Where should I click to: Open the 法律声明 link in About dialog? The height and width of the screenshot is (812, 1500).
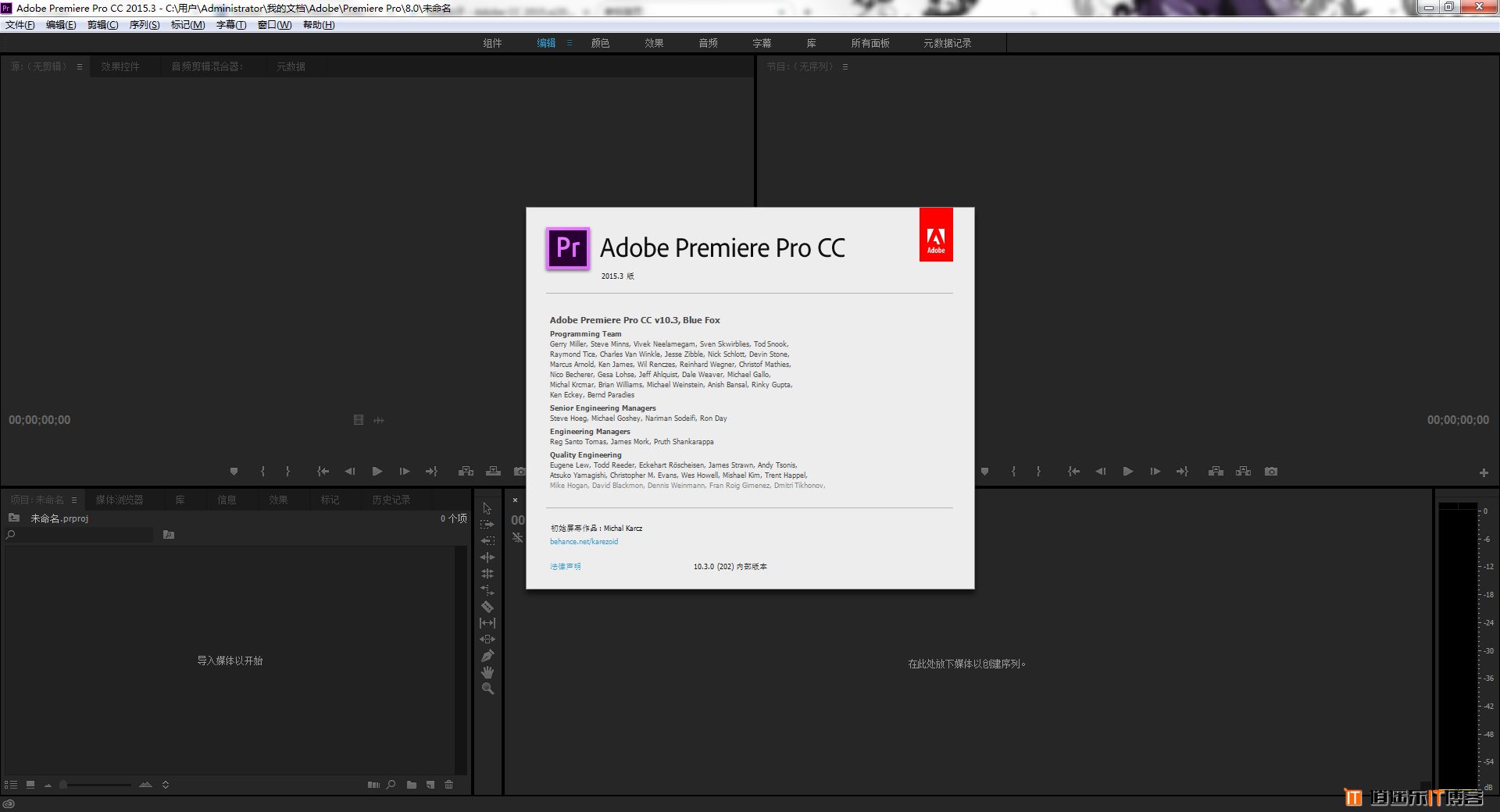pyautogui.click(x=566, y=567)
